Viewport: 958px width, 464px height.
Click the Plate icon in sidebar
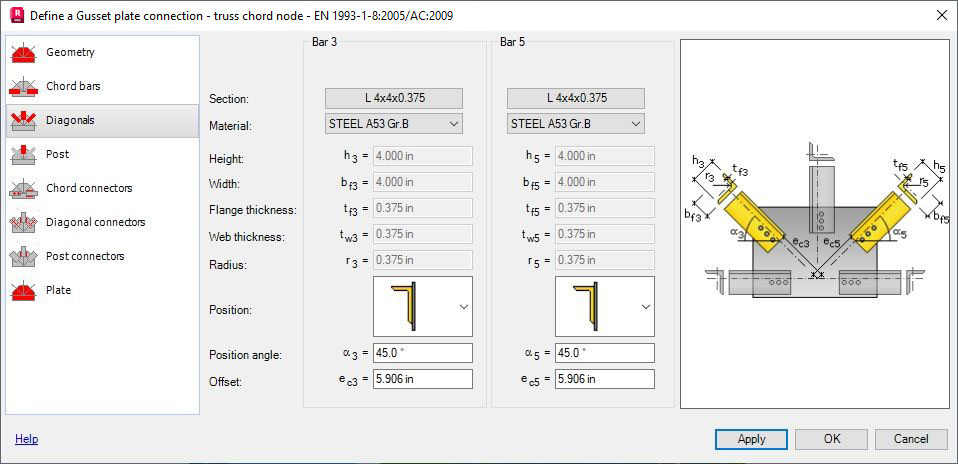click(24, 290)
